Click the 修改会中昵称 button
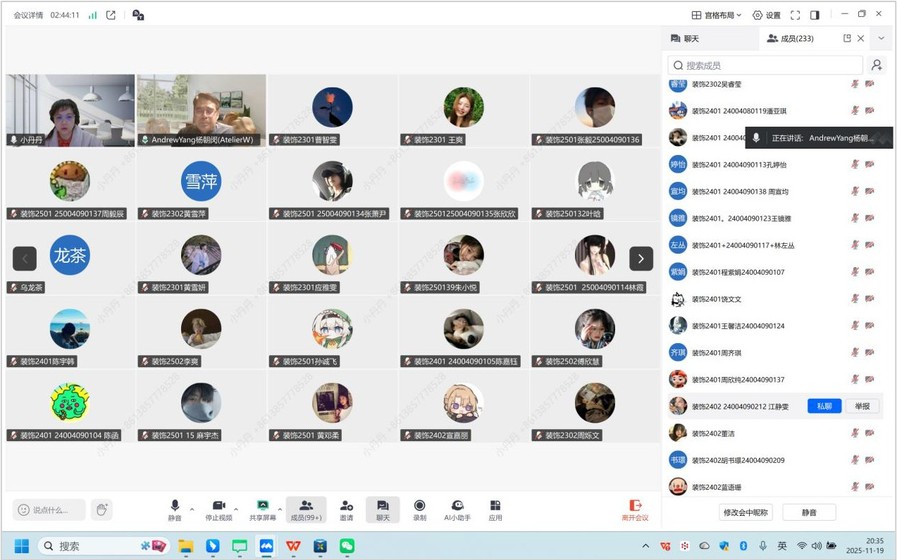This screenshot has width=897, height=560. click(745, 512)
